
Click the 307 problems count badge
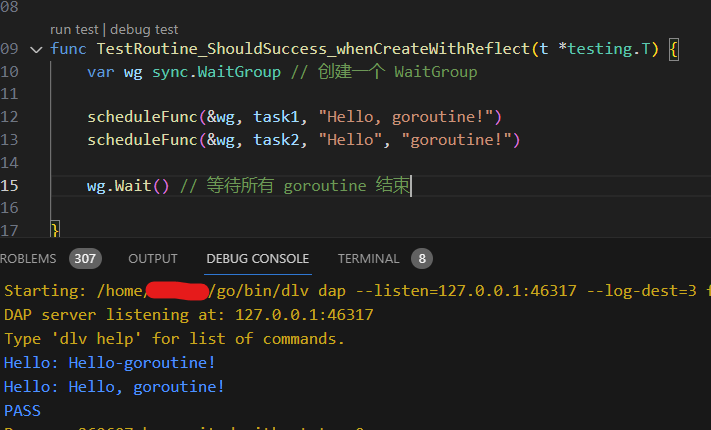pos(85,259)
